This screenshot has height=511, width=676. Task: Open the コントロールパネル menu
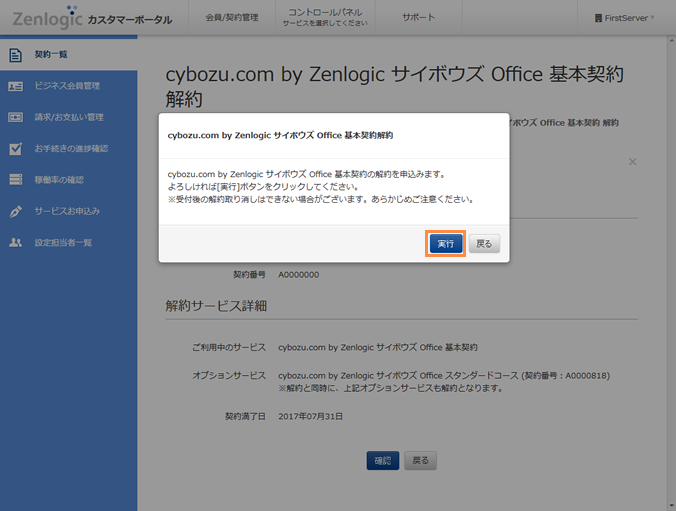(x=325, y=17)
